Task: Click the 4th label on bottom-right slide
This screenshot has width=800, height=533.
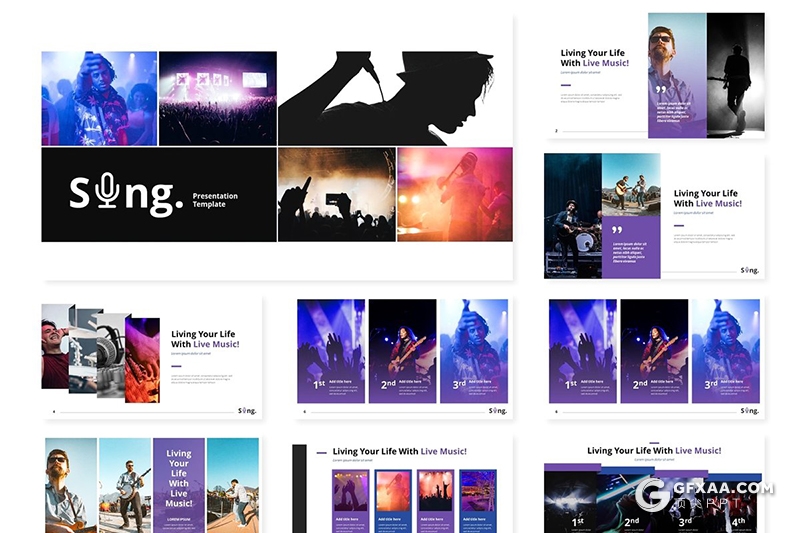Action: click(x=737, y=521)
